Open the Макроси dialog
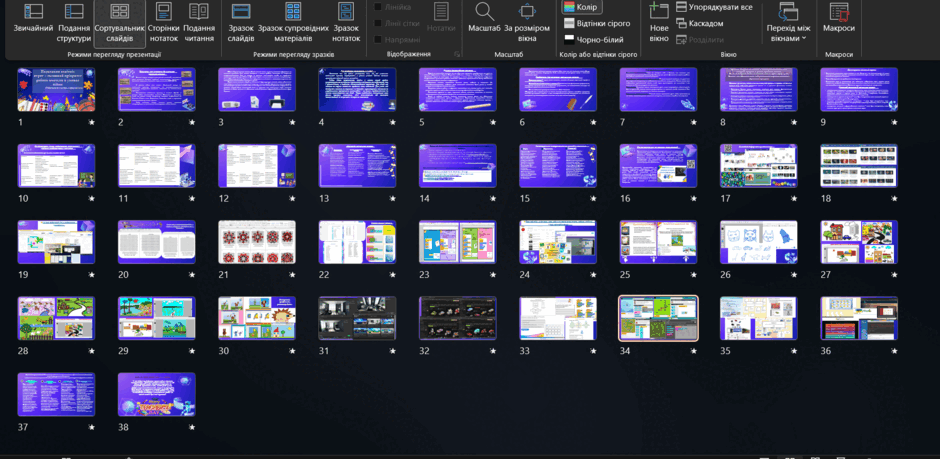Screen dimensions: 940x459 point(839,17)
